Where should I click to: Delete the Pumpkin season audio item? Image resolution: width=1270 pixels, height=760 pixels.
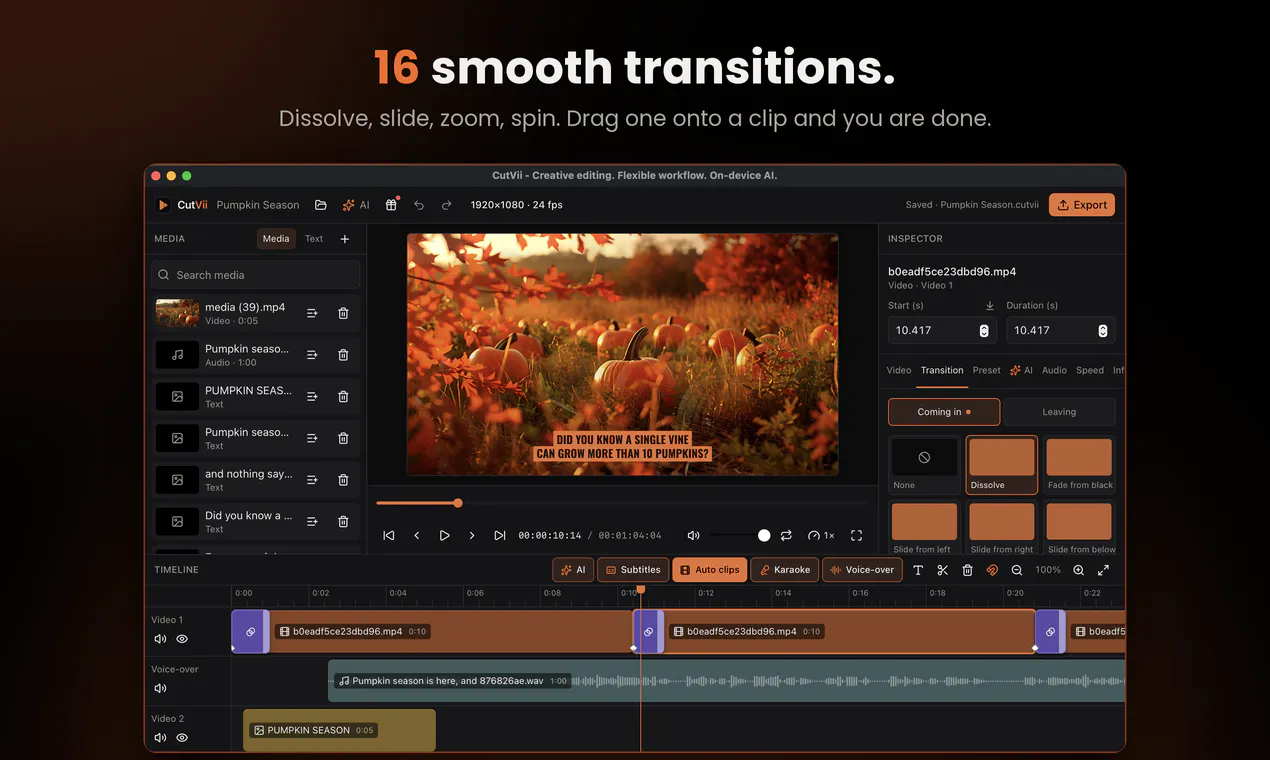tap(343, 355)
